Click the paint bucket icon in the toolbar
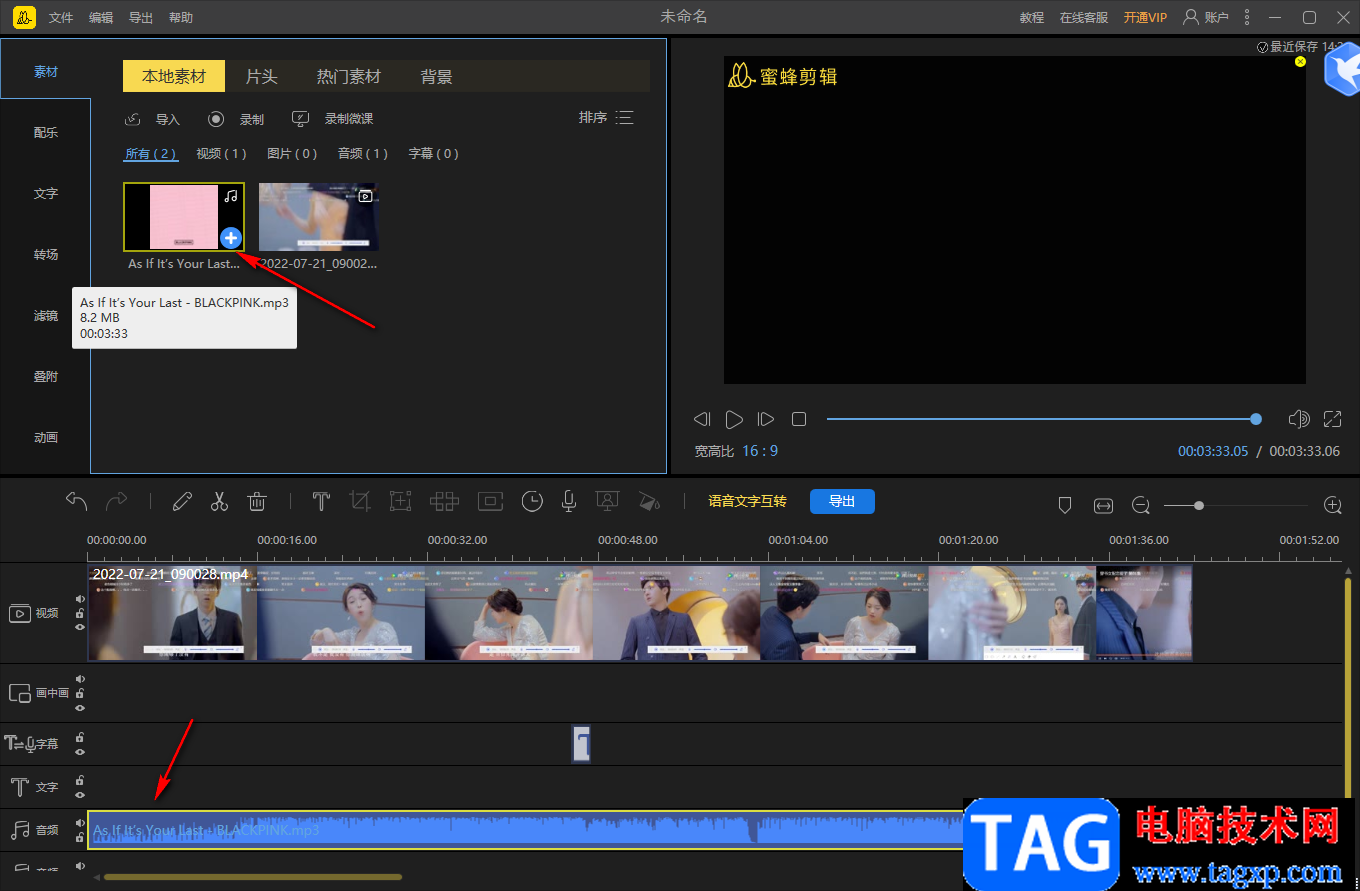The height and width of the screenshot is (891, 1360). pyautogui.click(x=649, y=501)
